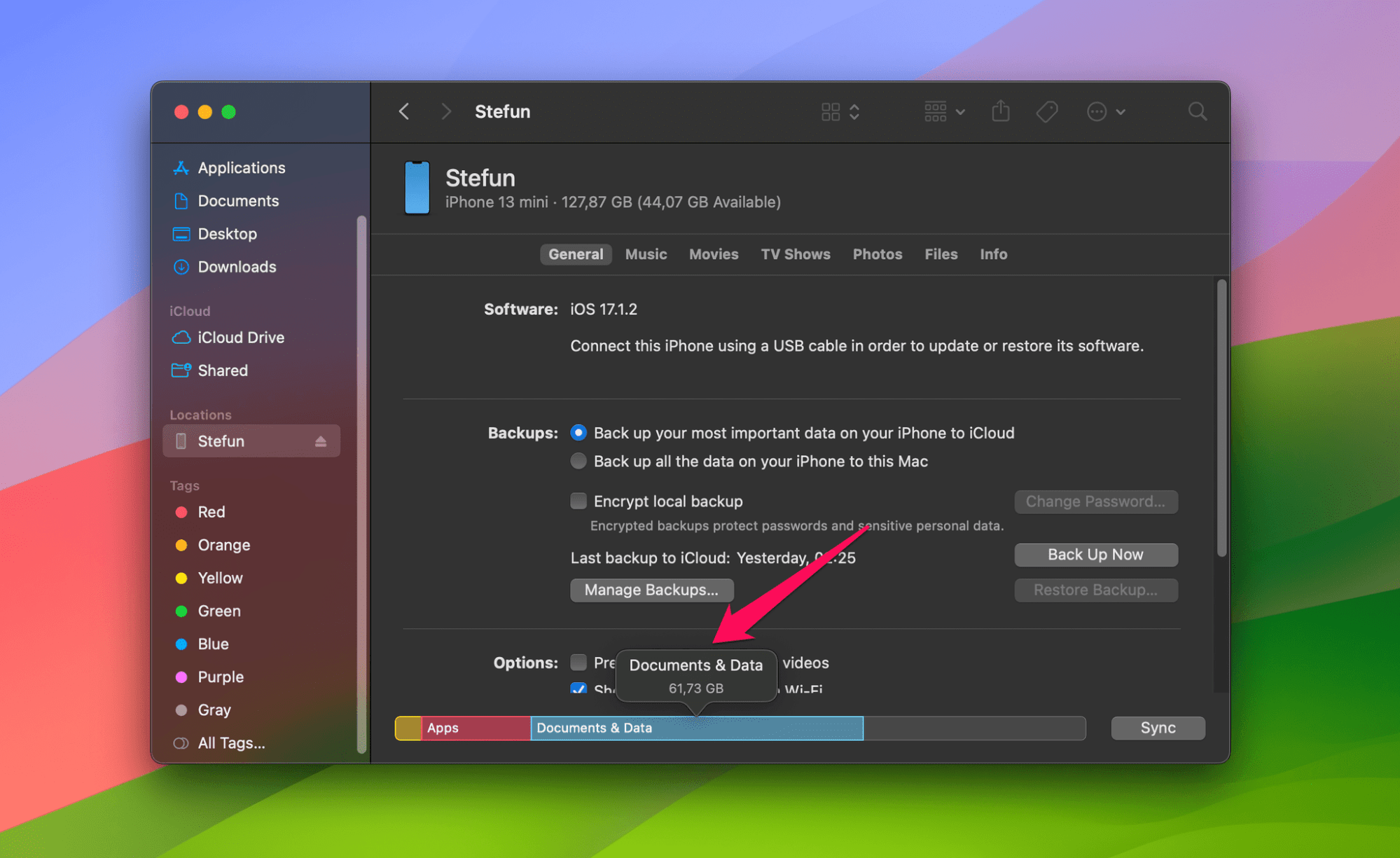Switch to the Movies tab
Screen dimensions: 1400x858
click(714, 254)
